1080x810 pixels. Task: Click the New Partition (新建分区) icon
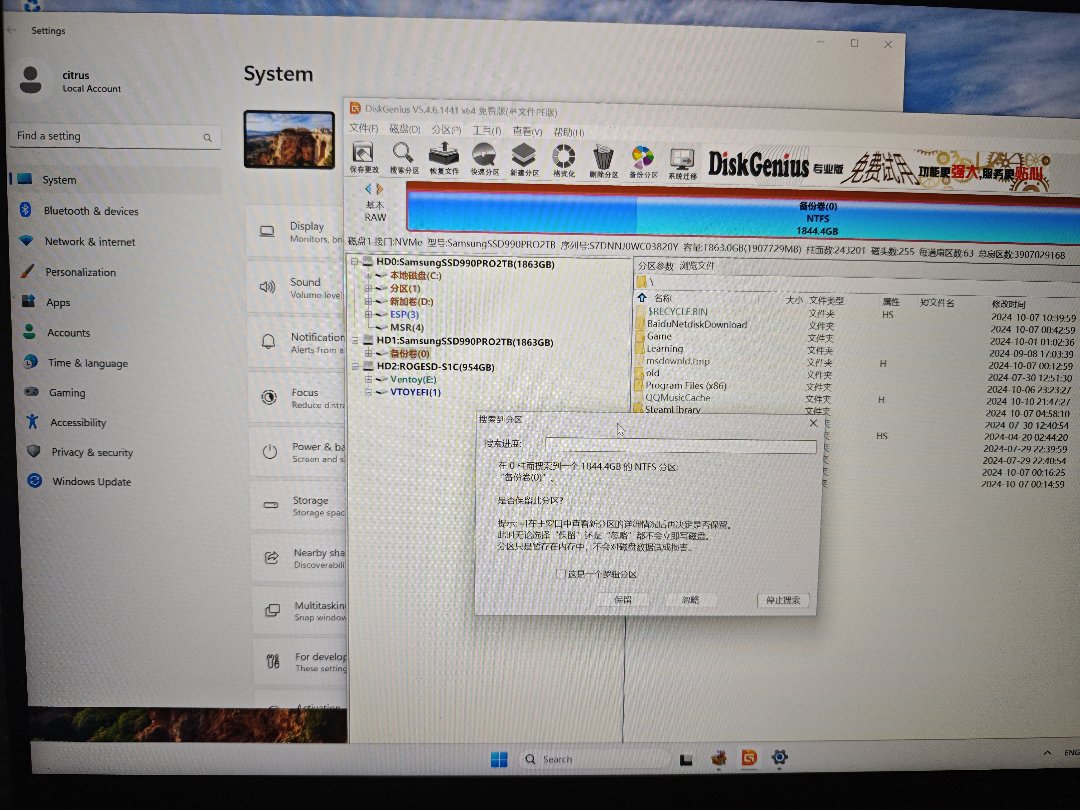[x=524, y=158]
